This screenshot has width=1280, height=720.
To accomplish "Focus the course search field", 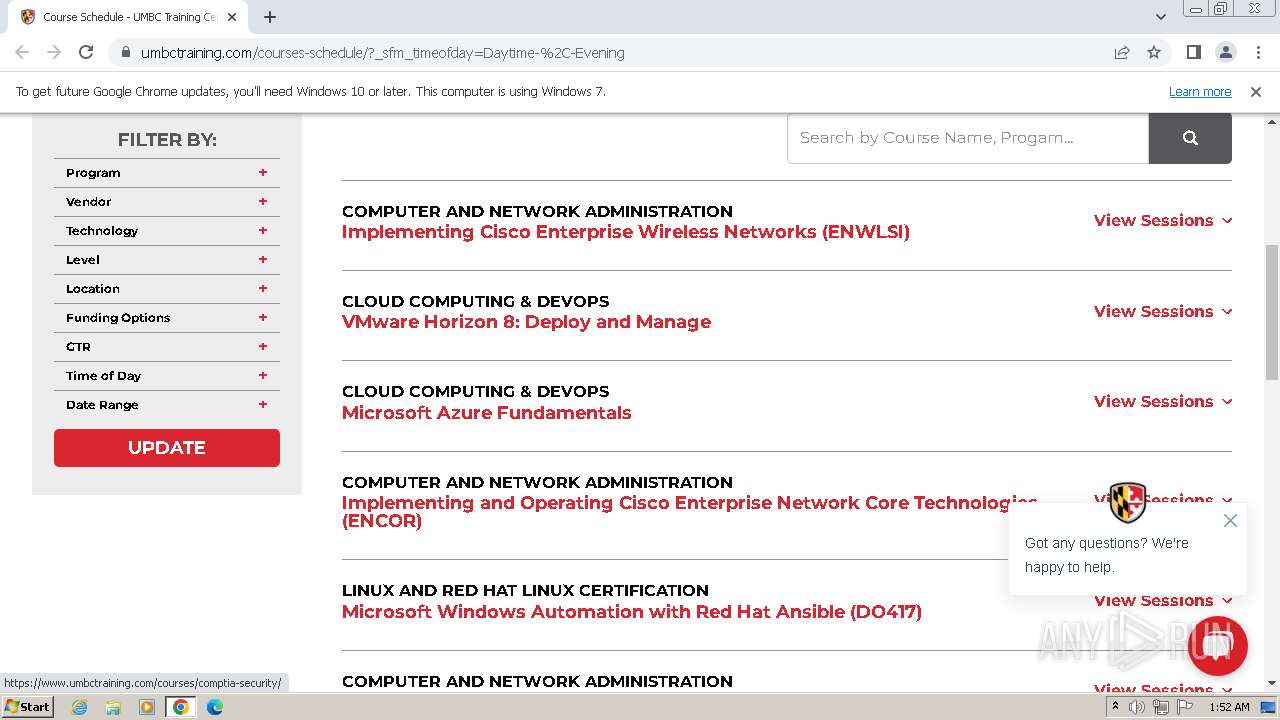I will tap(968, 138).
